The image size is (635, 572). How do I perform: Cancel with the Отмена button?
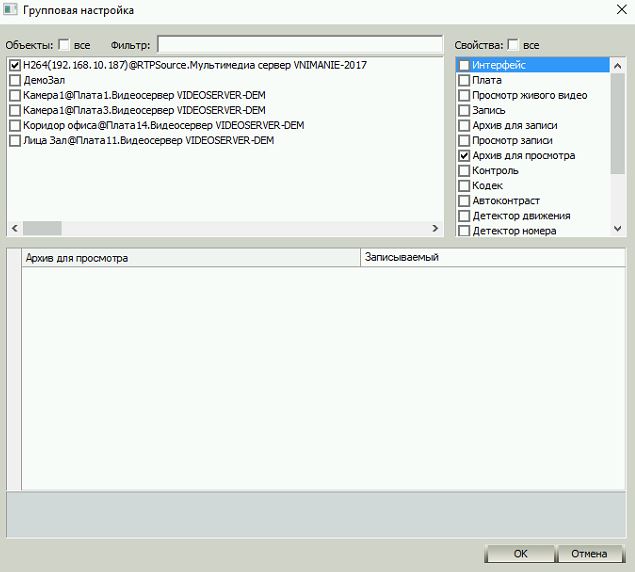[x=589, y=554]
